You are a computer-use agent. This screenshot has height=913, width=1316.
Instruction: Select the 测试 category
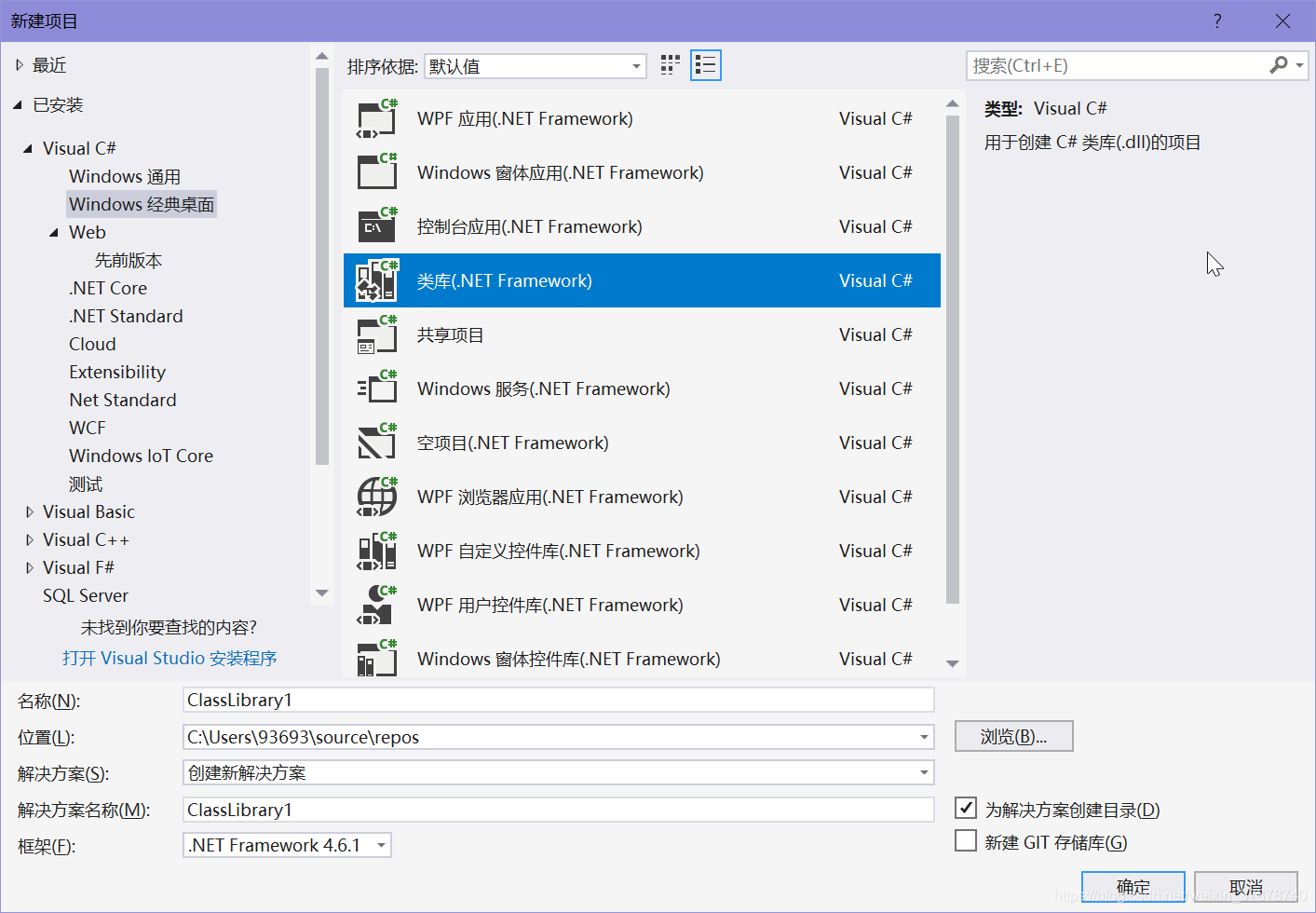tap(86, 484)
